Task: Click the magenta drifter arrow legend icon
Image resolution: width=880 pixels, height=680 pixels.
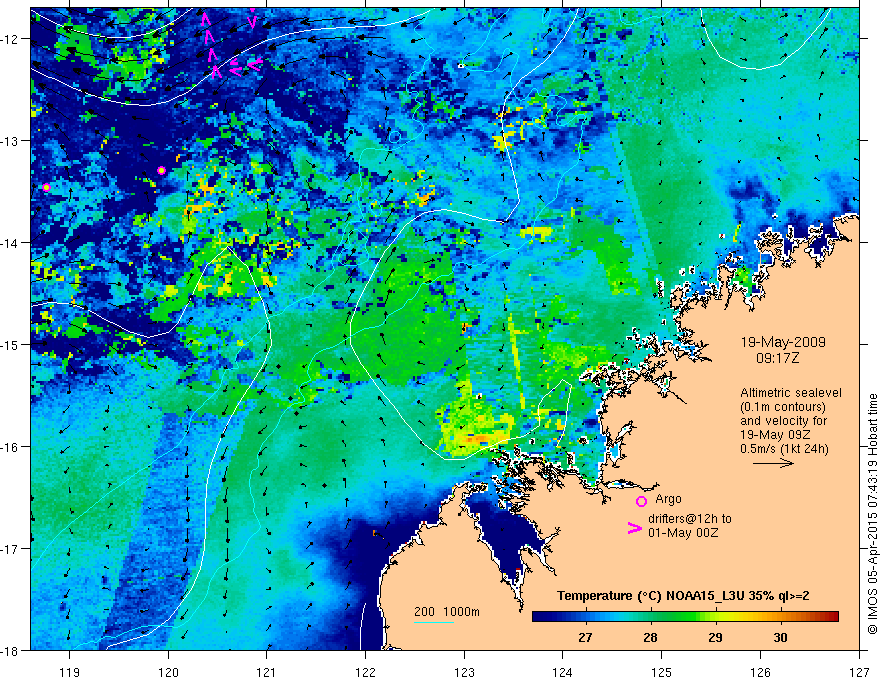Action: tap(634, 528)
